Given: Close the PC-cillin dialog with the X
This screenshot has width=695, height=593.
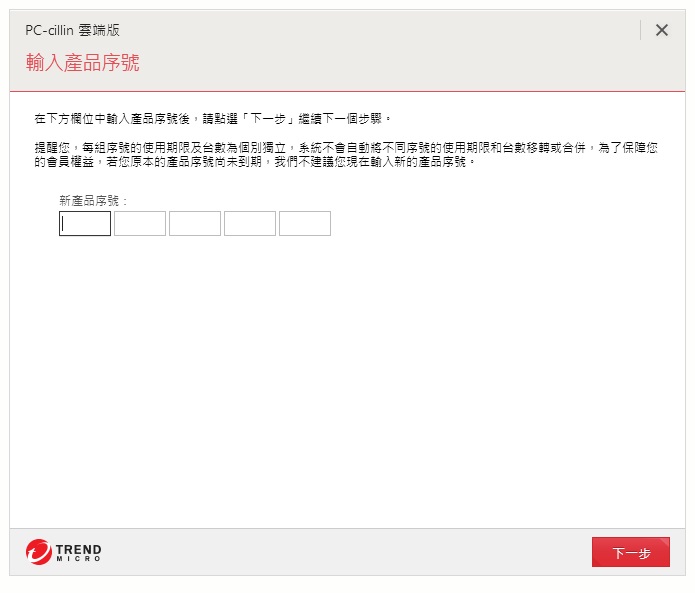Looking at the screenshot, I should pyautogui.click(x=661, y=30).
